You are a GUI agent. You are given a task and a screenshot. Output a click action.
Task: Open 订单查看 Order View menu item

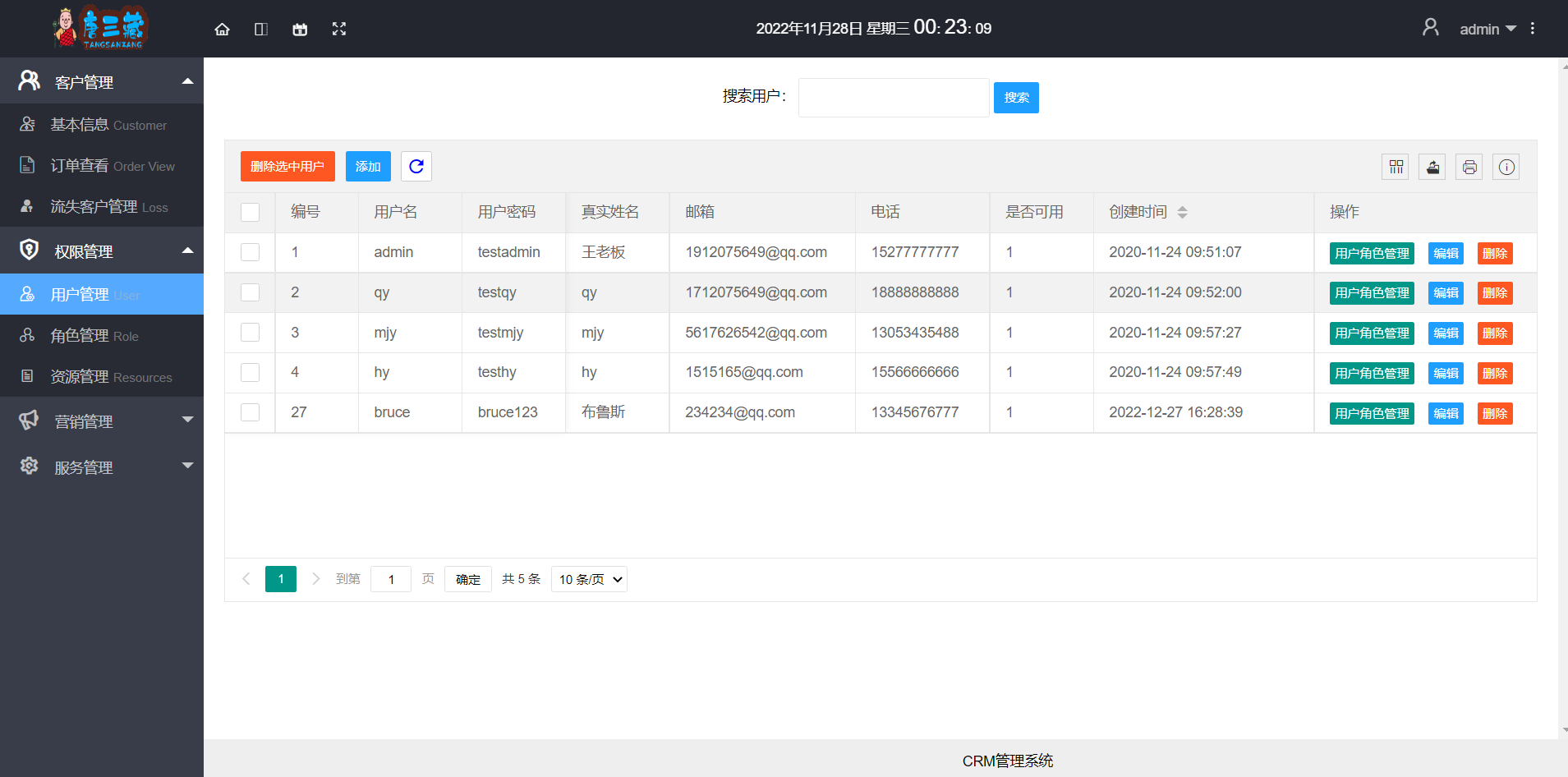tap(102, 166)
